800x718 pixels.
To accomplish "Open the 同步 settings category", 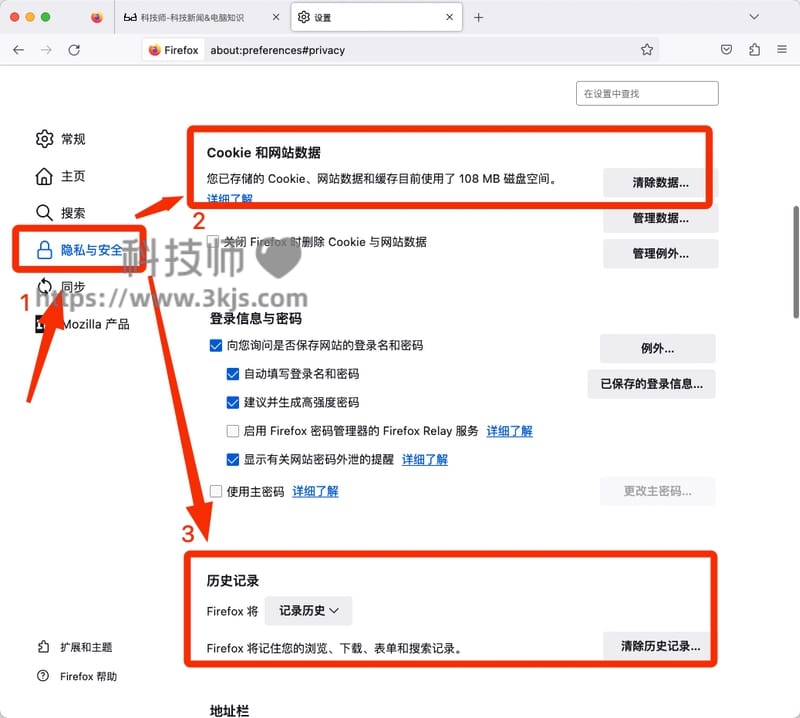I will coord(61,286).
